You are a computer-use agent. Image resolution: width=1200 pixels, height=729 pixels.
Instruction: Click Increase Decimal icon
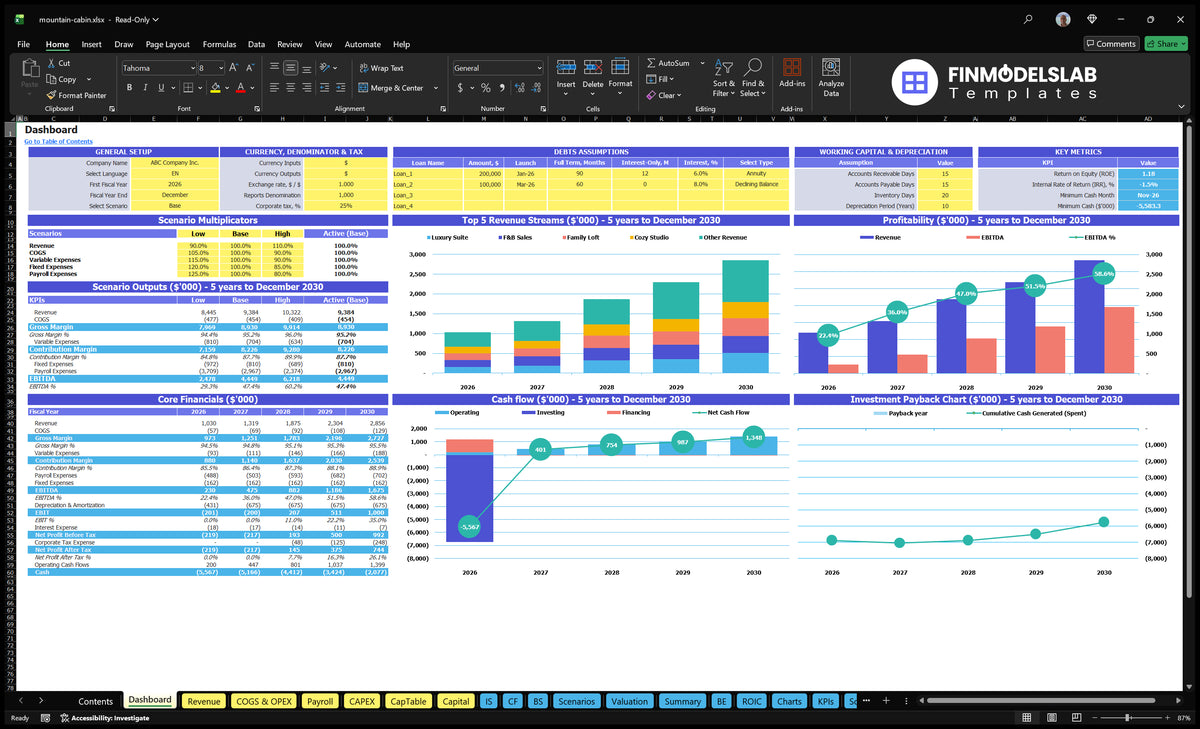(521, 88)
